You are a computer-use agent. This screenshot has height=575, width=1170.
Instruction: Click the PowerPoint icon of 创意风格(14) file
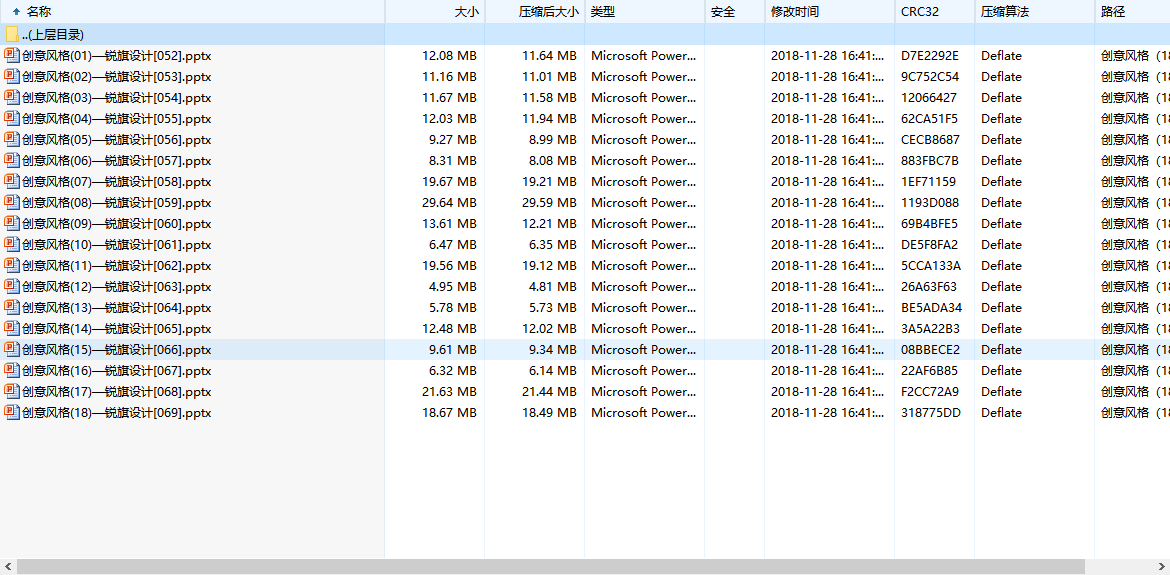click(x=12, y=328)
